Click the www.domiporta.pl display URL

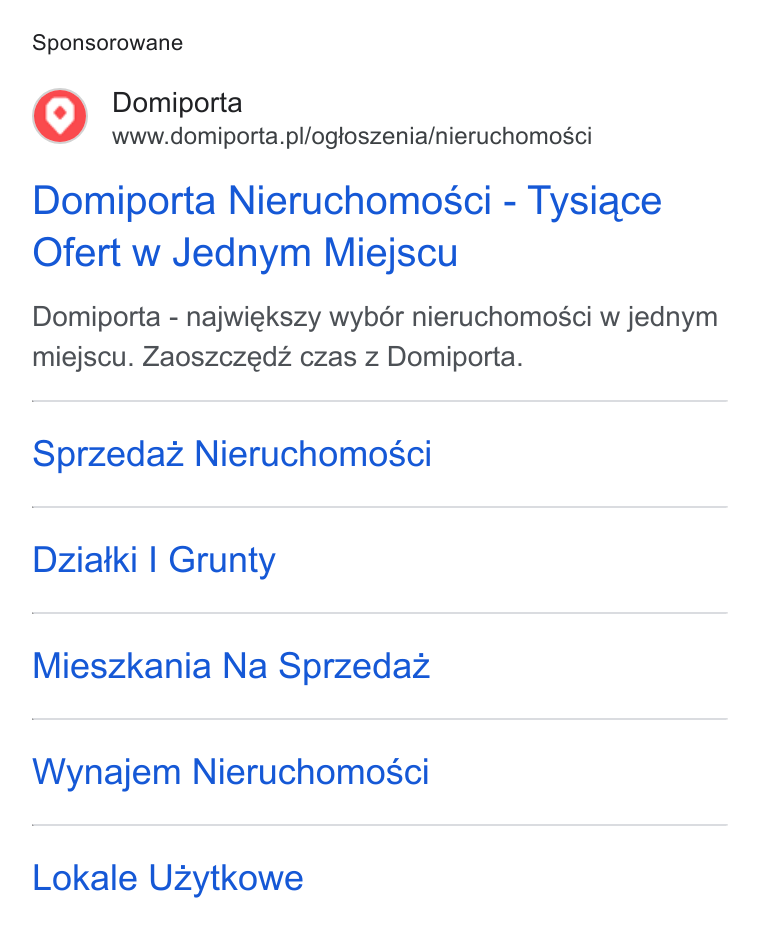352,136
